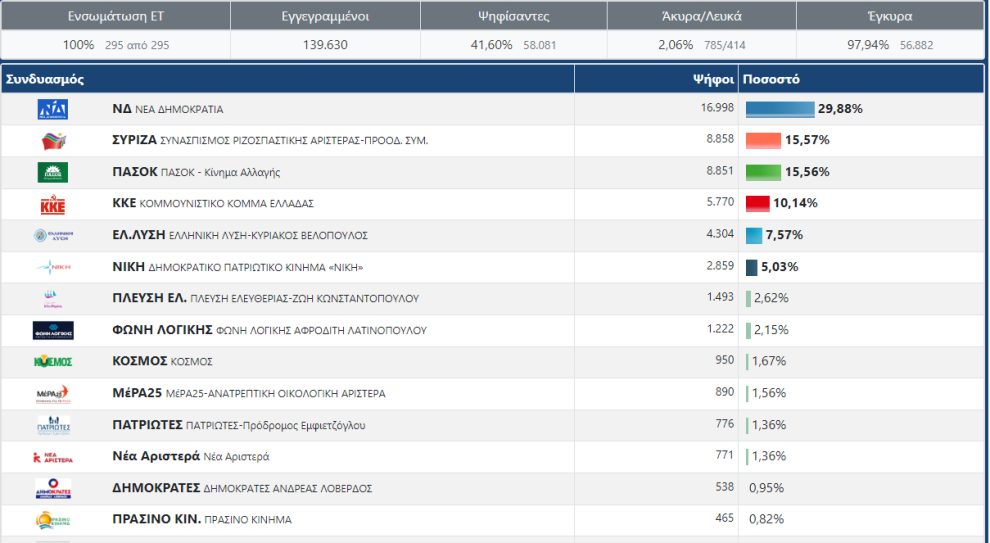Click the ΔΗΜΟΚΡΑΤΕΣ party logo
The height and width of the screenshot is (543, 990).
tap(52, 488)
